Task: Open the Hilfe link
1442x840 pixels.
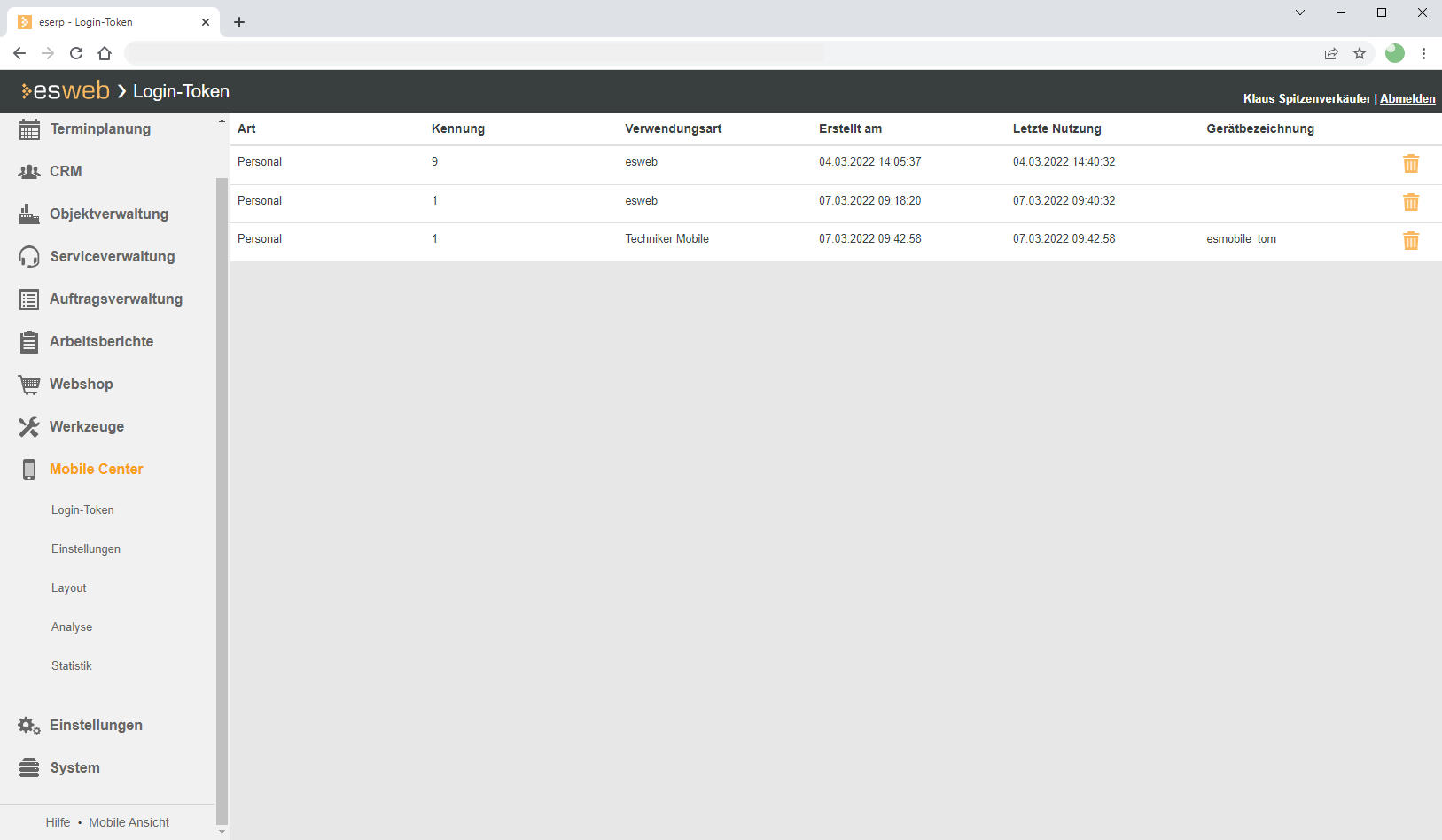Action: pos(58,822)
